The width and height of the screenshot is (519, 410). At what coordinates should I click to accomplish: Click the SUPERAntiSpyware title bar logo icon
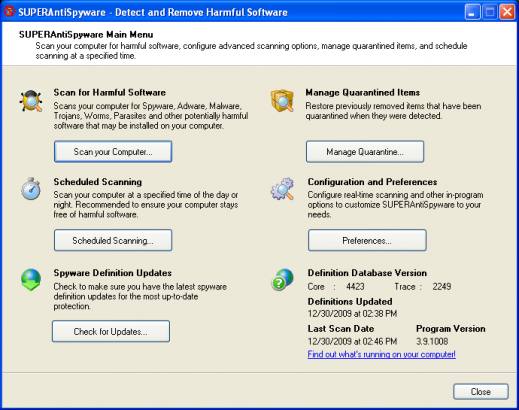point(9,12)
